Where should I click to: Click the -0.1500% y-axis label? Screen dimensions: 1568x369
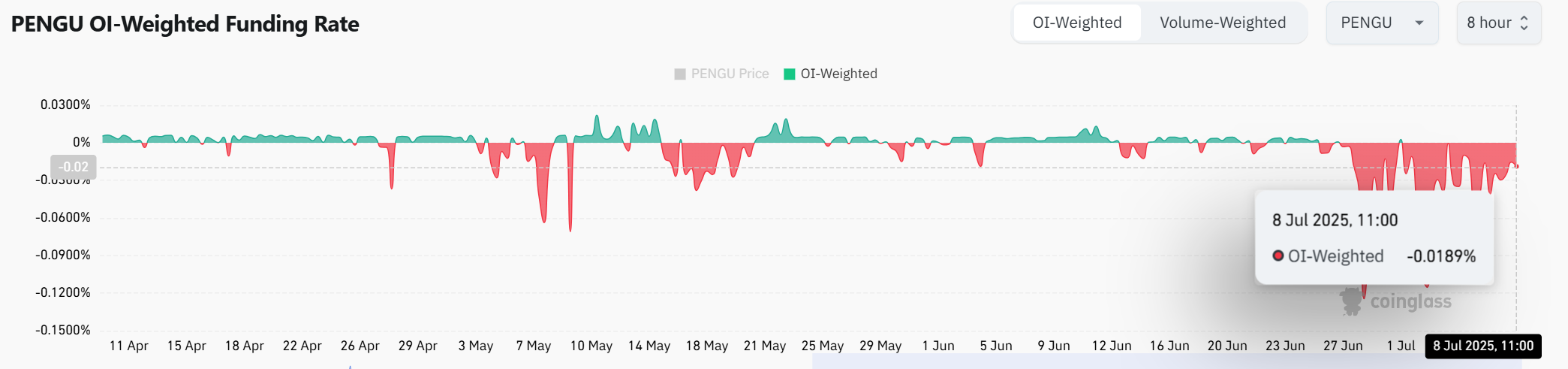point(63,330)
